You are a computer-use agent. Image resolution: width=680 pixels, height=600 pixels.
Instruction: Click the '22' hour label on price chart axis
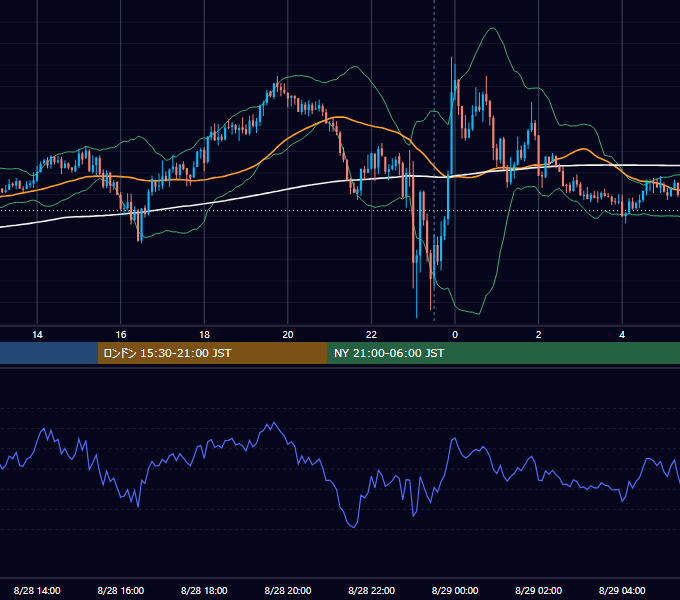click(x=371, y=335)
